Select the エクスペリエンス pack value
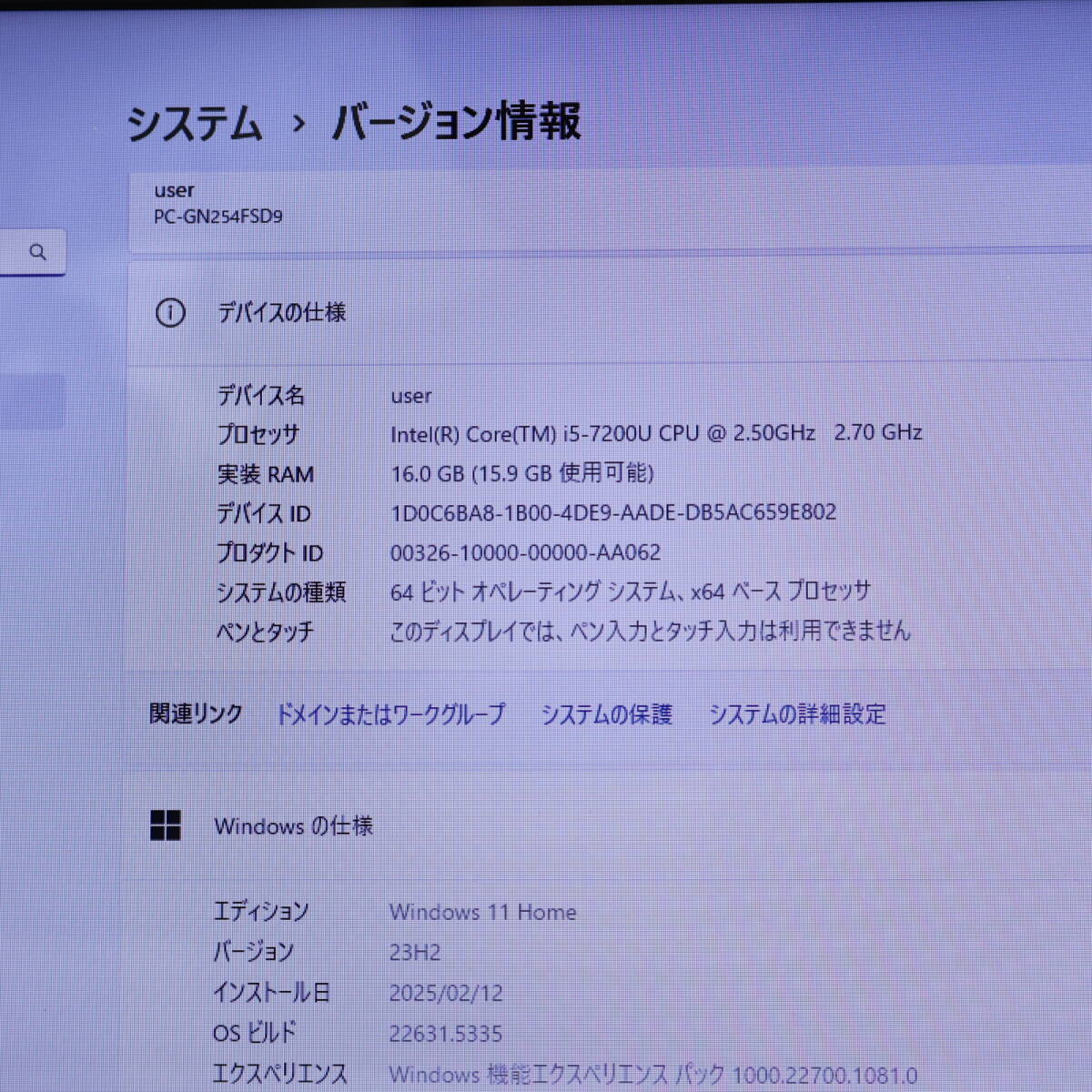Screen dimensions: 1092x1092 pos(653,1075)
